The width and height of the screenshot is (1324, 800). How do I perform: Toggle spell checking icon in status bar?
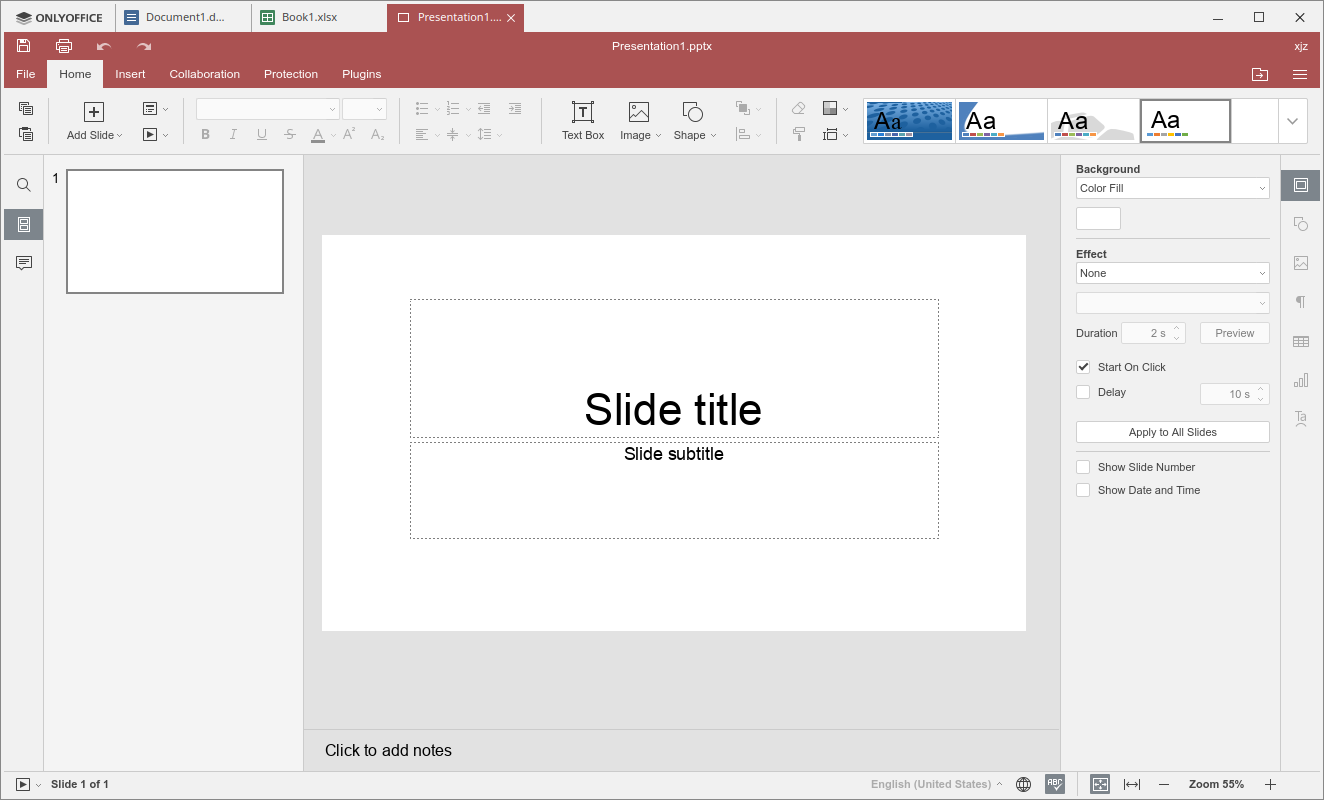[1055, 785]
